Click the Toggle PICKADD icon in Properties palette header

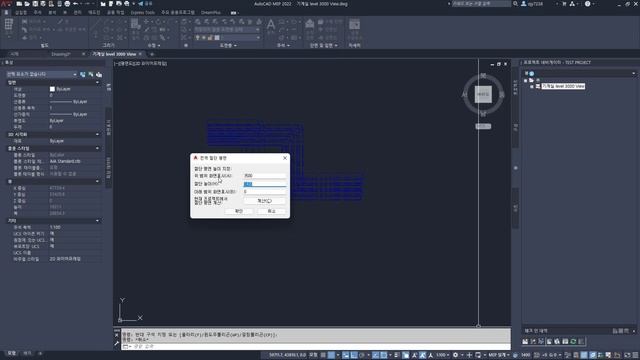pyautogui.click(x=83, y=74)
